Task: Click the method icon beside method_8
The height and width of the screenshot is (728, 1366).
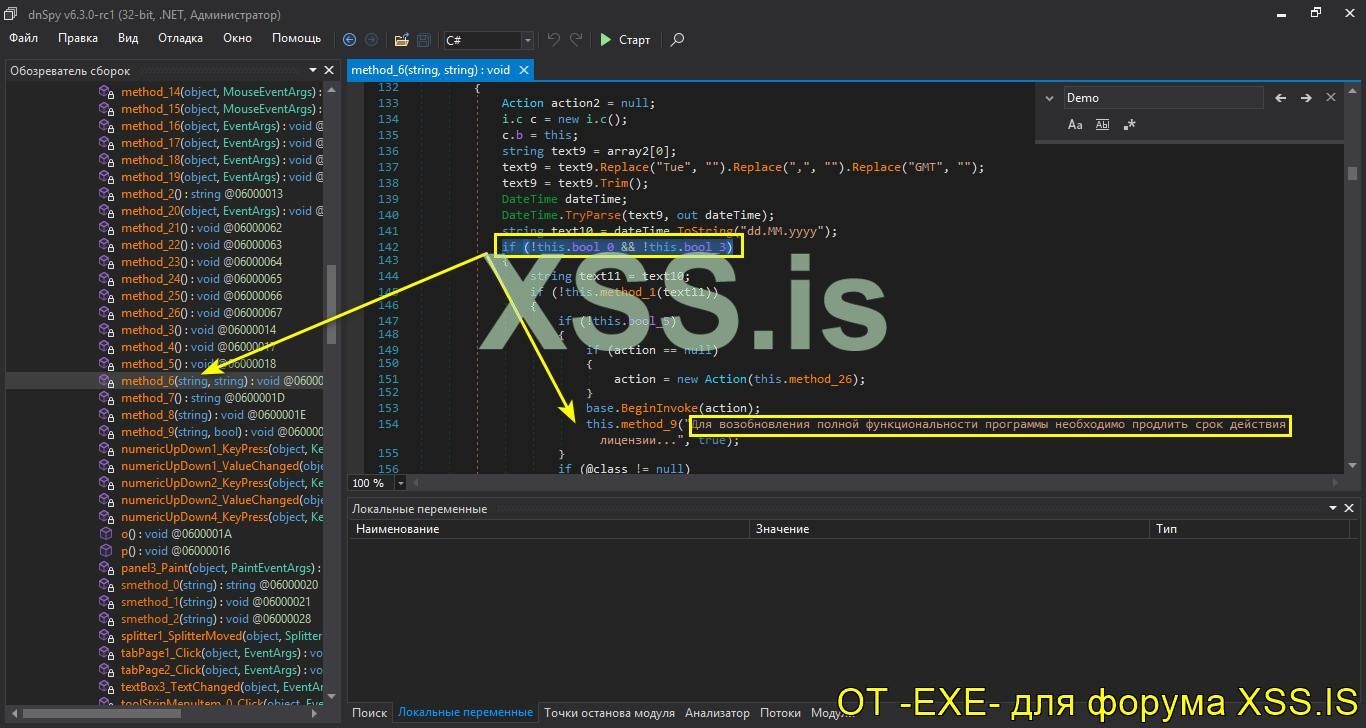Action: coord(106,415)
